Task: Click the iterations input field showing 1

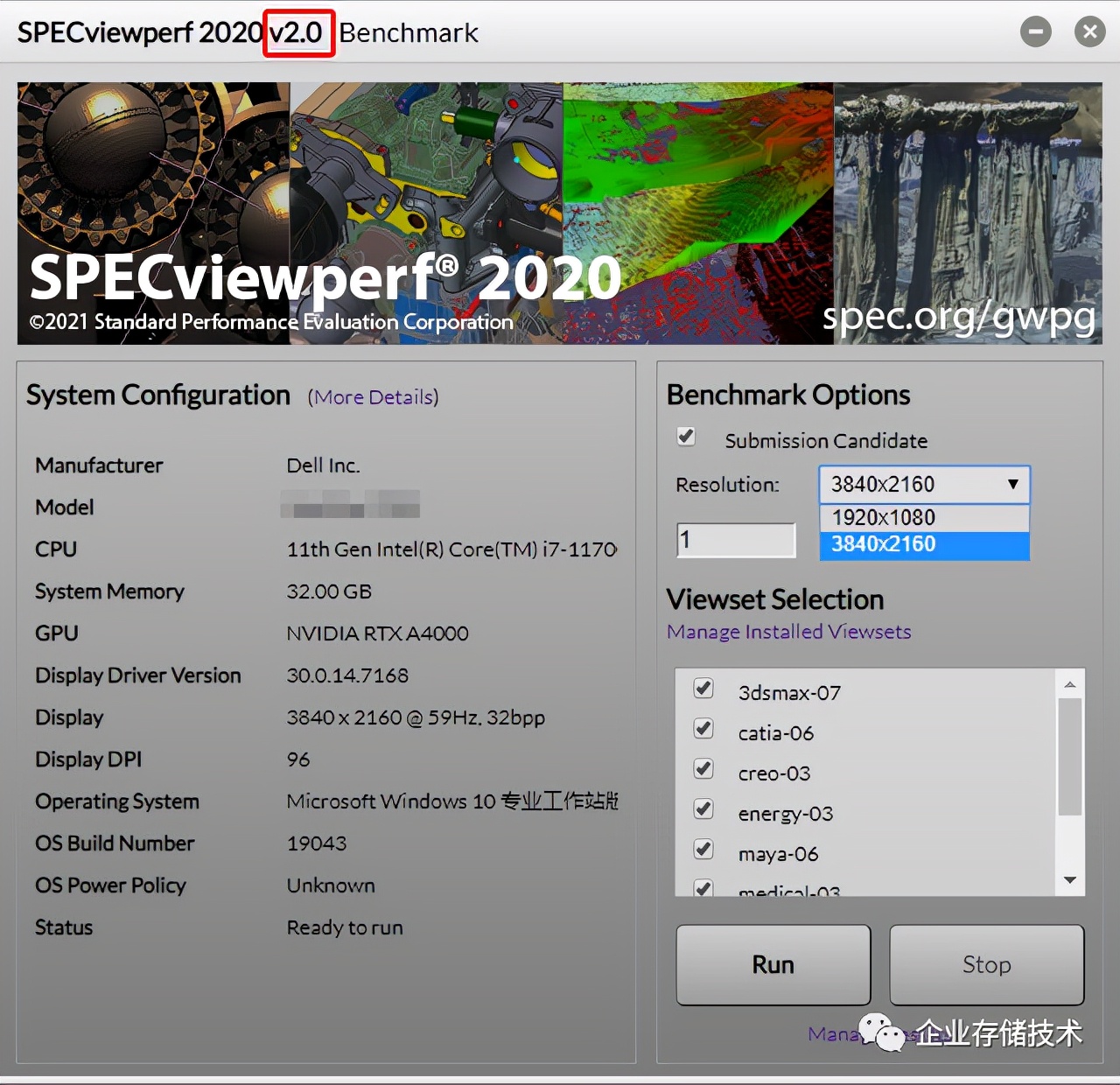Action: click(x=735, y=540)
